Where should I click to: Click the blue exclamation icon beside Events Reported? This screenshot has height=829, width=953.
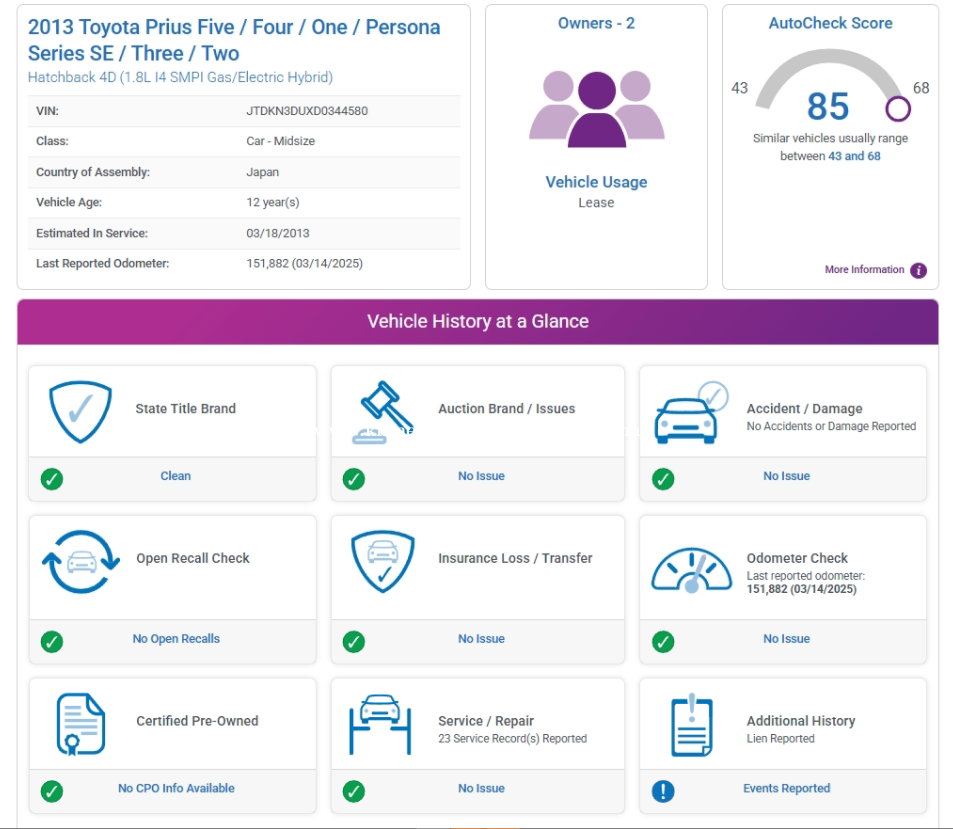click(663, 791)
